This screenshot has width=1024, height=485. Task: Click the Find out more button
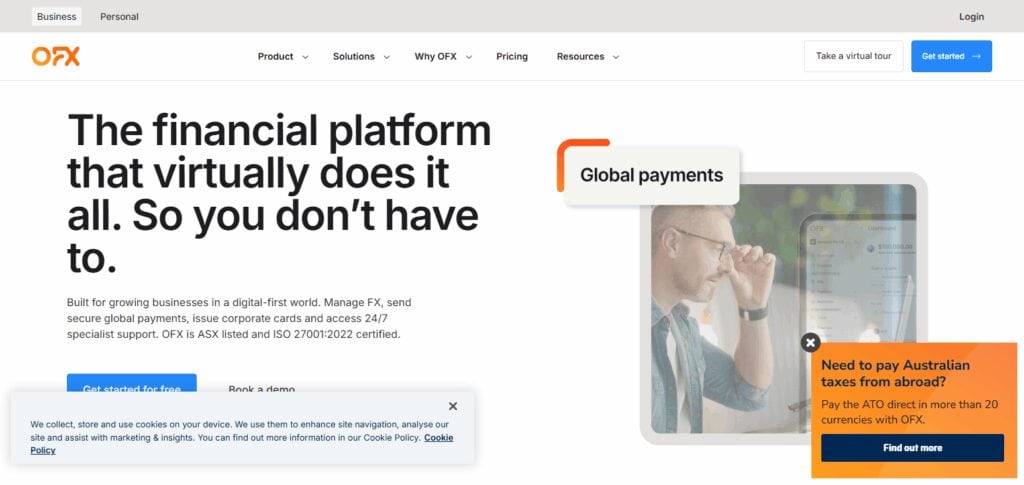[912, 448]
